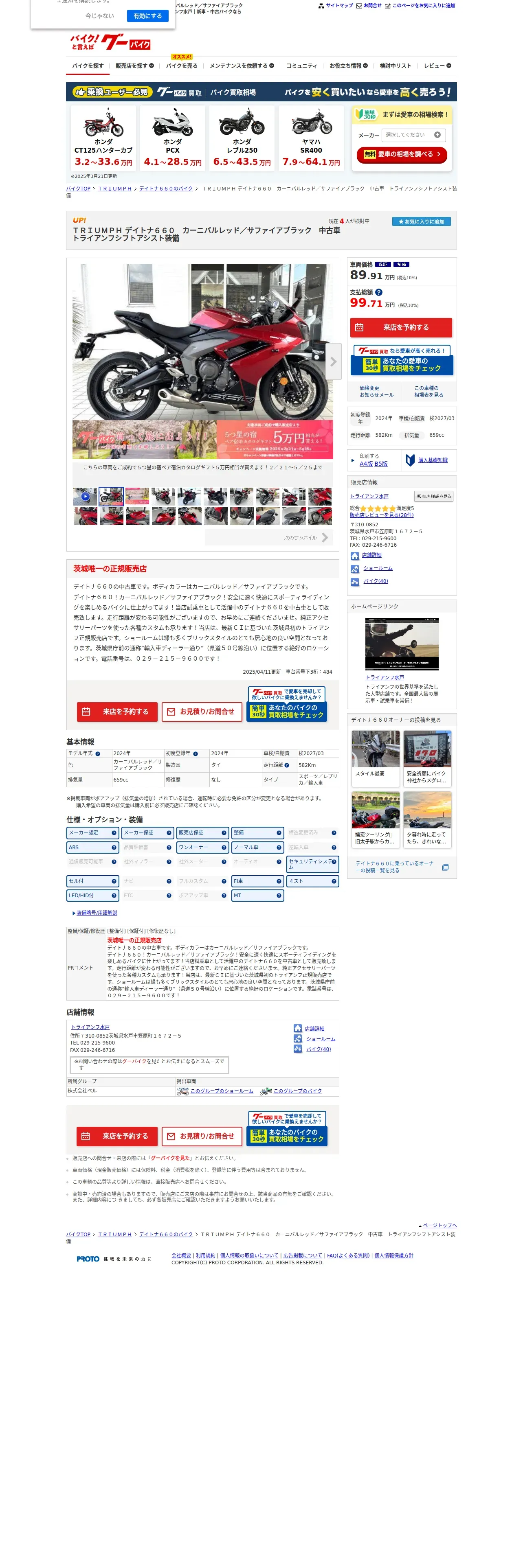
Task: Click the 車台番号下3桁：484 text
Action: (309, 672)
